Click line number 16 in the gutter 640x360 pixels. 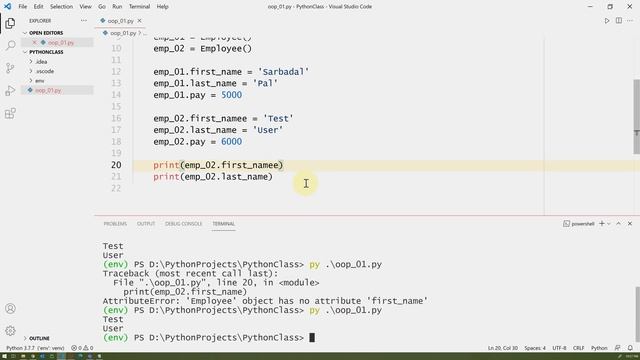(x=116, y=118)
